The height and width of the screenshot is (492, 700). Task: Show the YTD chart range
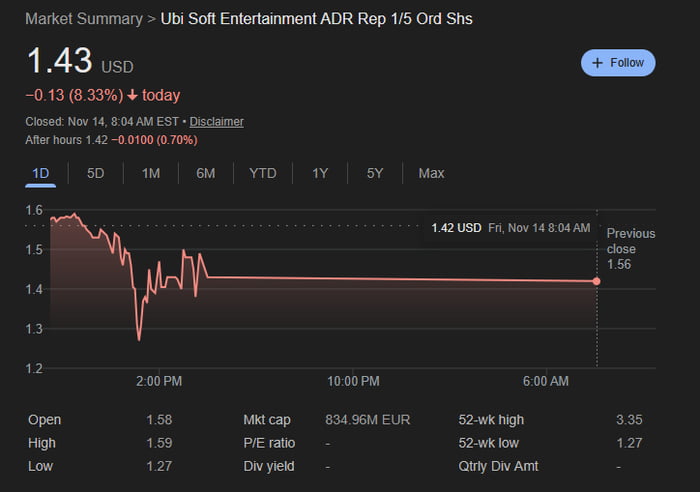point(263,173)
